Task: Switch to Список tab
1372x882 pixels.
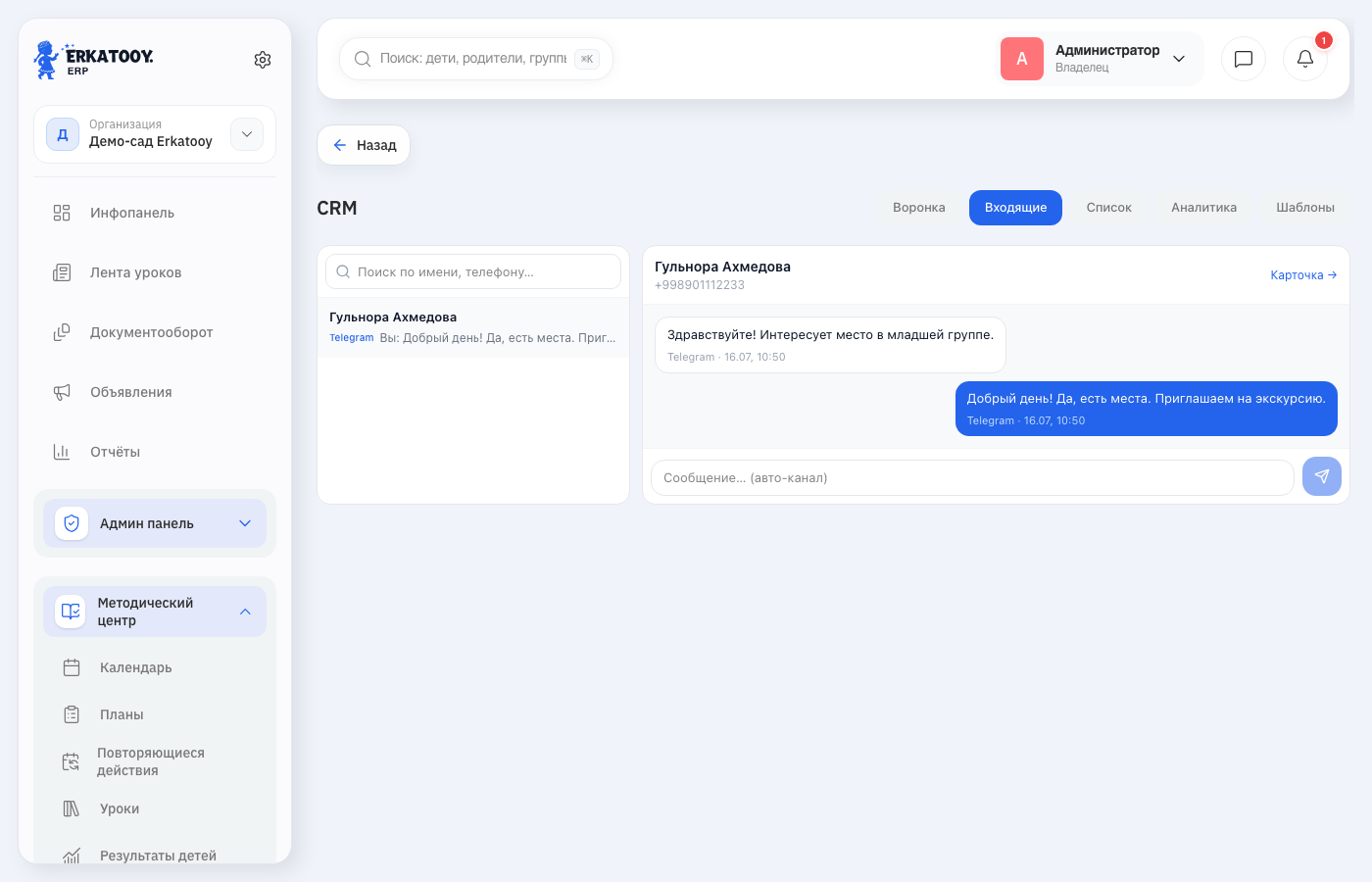Action: pyautogui.click(x=1109, y=208)
